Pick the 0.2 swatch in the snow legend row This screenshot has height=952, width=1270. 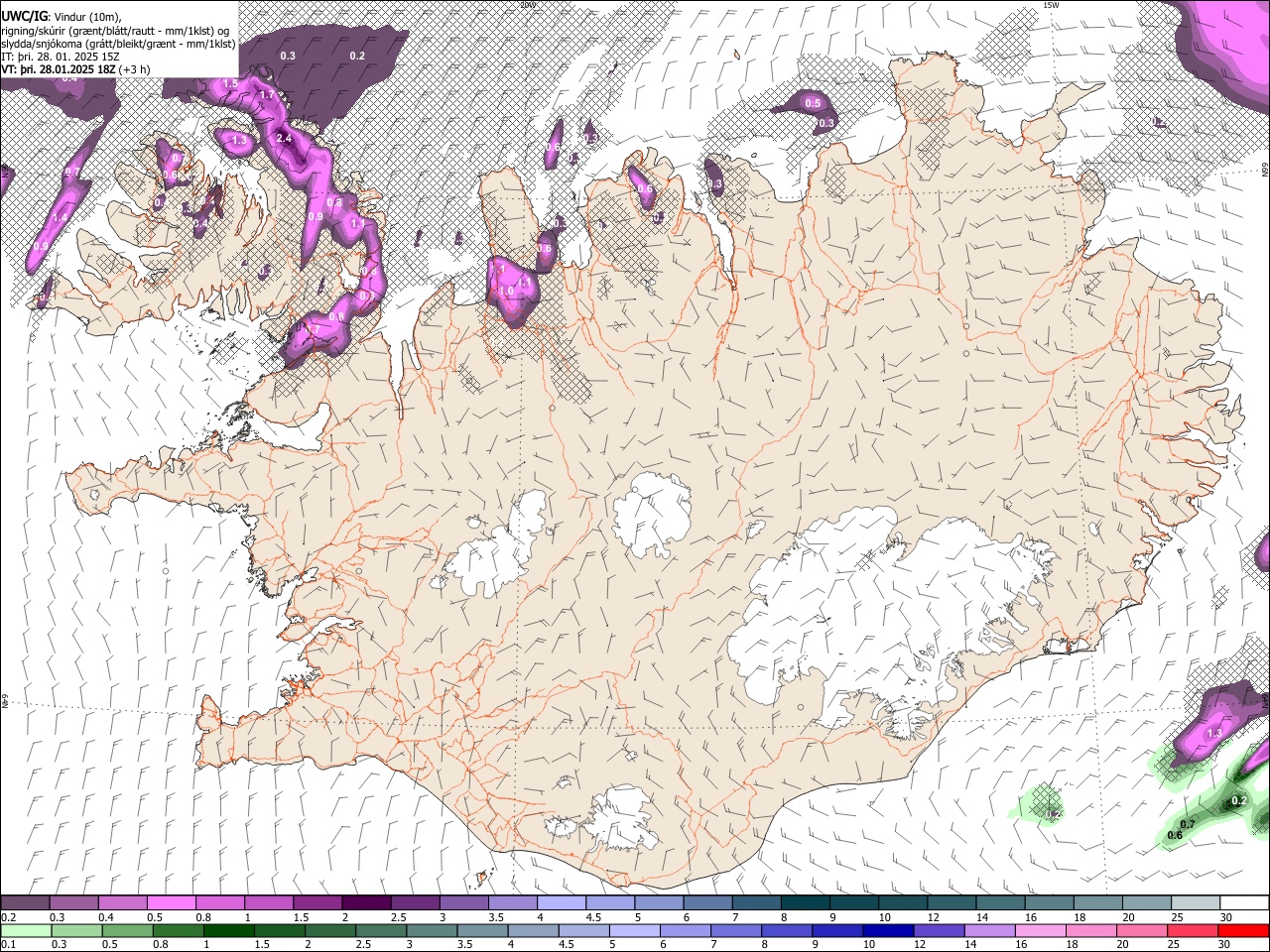tap(25, 903)
